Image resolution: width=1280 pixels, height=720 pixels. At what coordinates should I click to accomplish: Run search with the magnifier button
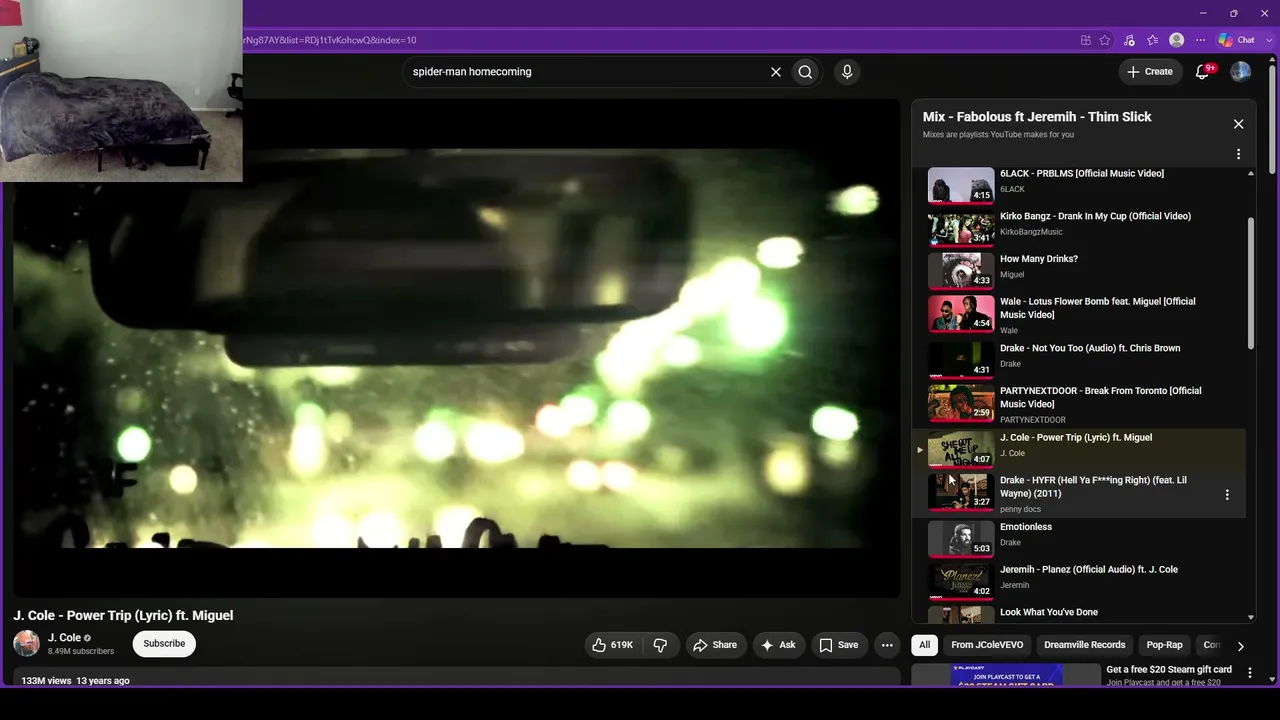pyautogui.click(x=805, y=72)
